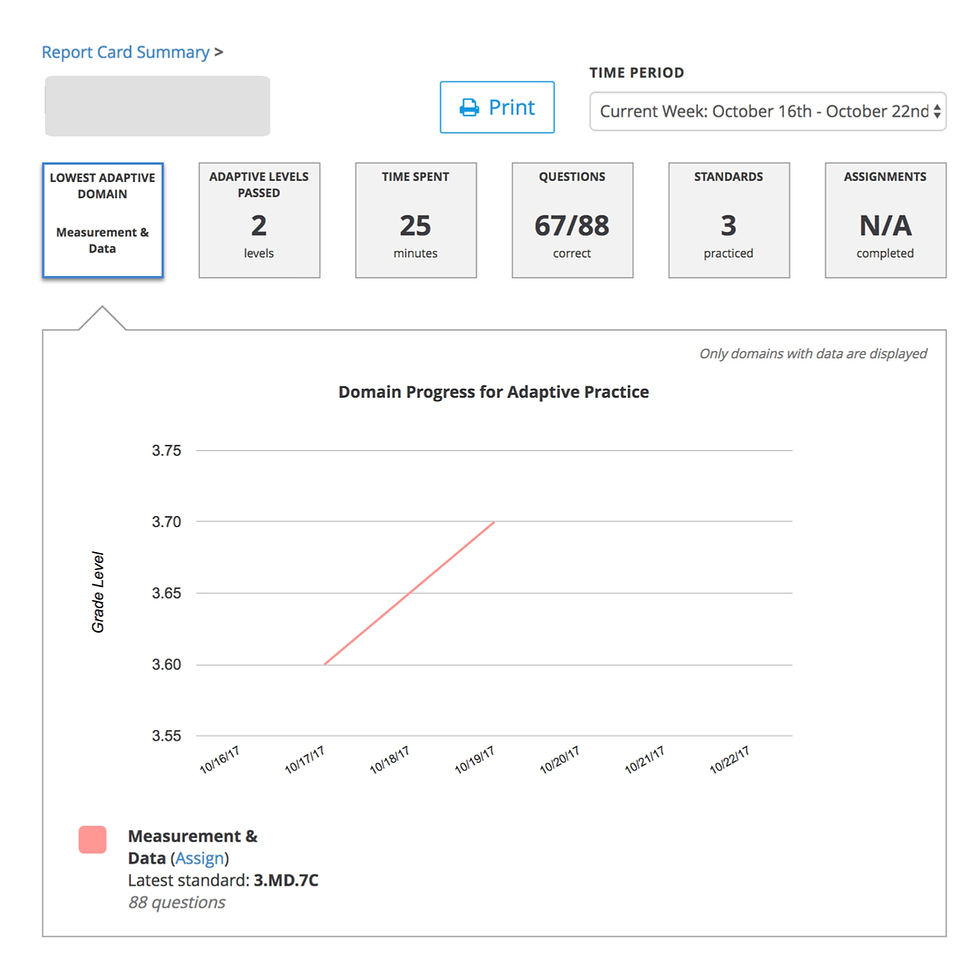Click the 'Only domains with data are displayed' note

pos(813,354)
